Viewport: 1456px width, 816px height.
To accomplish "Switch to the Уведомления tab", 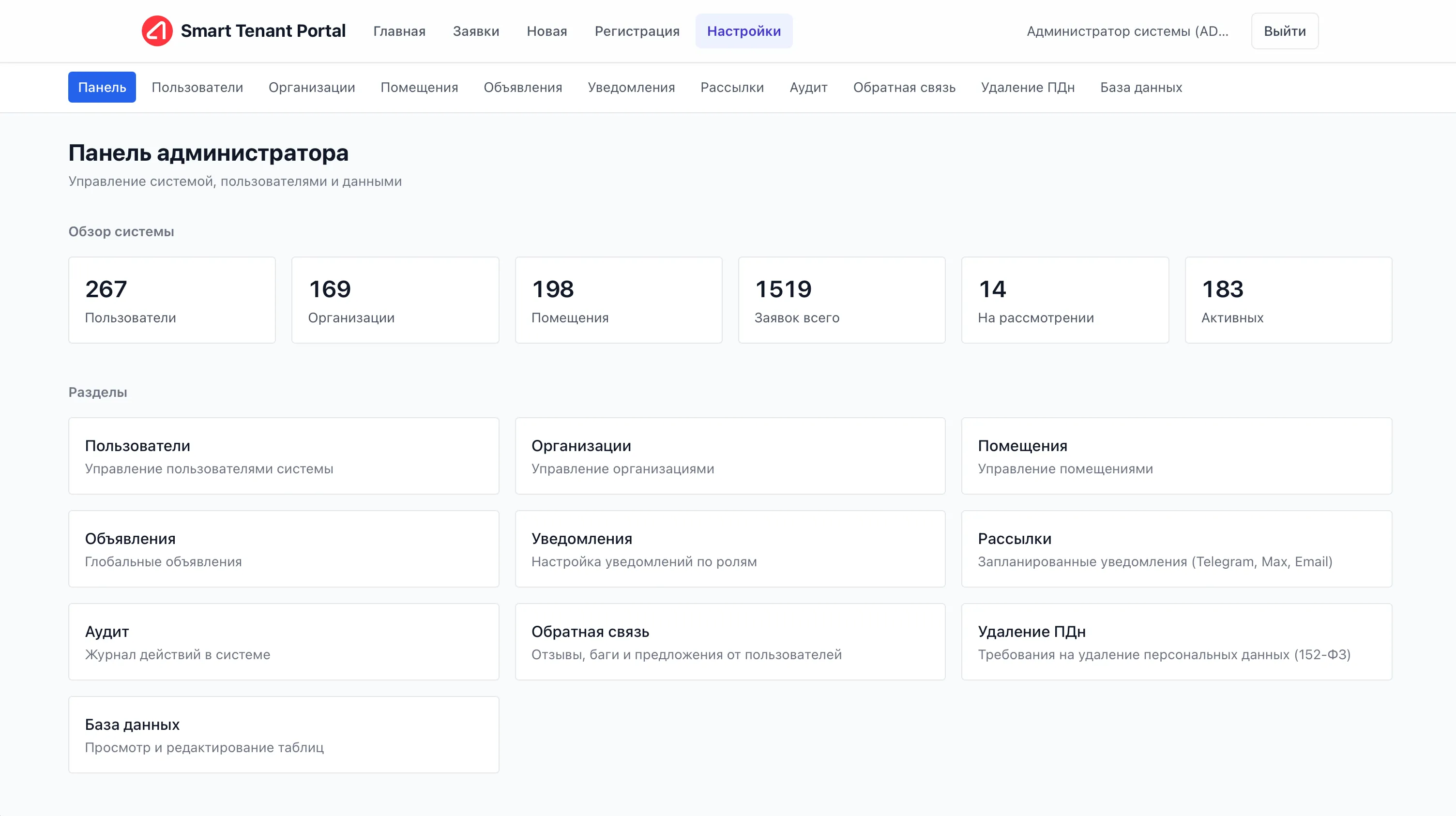I will (x=631, y=87).
